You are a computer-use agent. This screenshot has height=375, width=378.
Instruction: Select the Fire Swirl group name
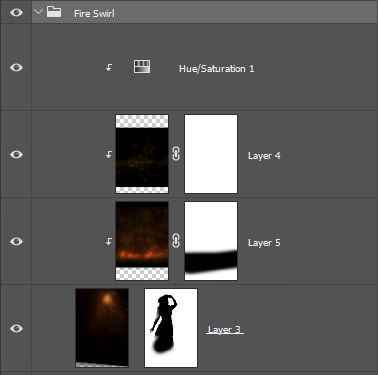click(94, 14)
